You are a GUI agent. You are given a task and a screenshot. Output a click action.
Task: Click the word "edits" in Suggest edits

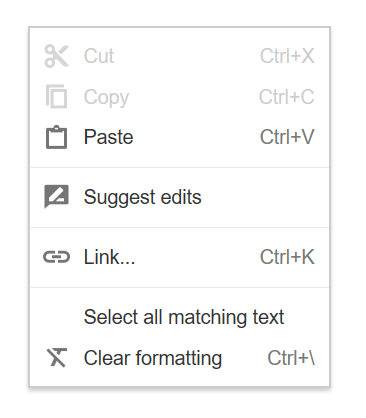[x=181, y=197]
